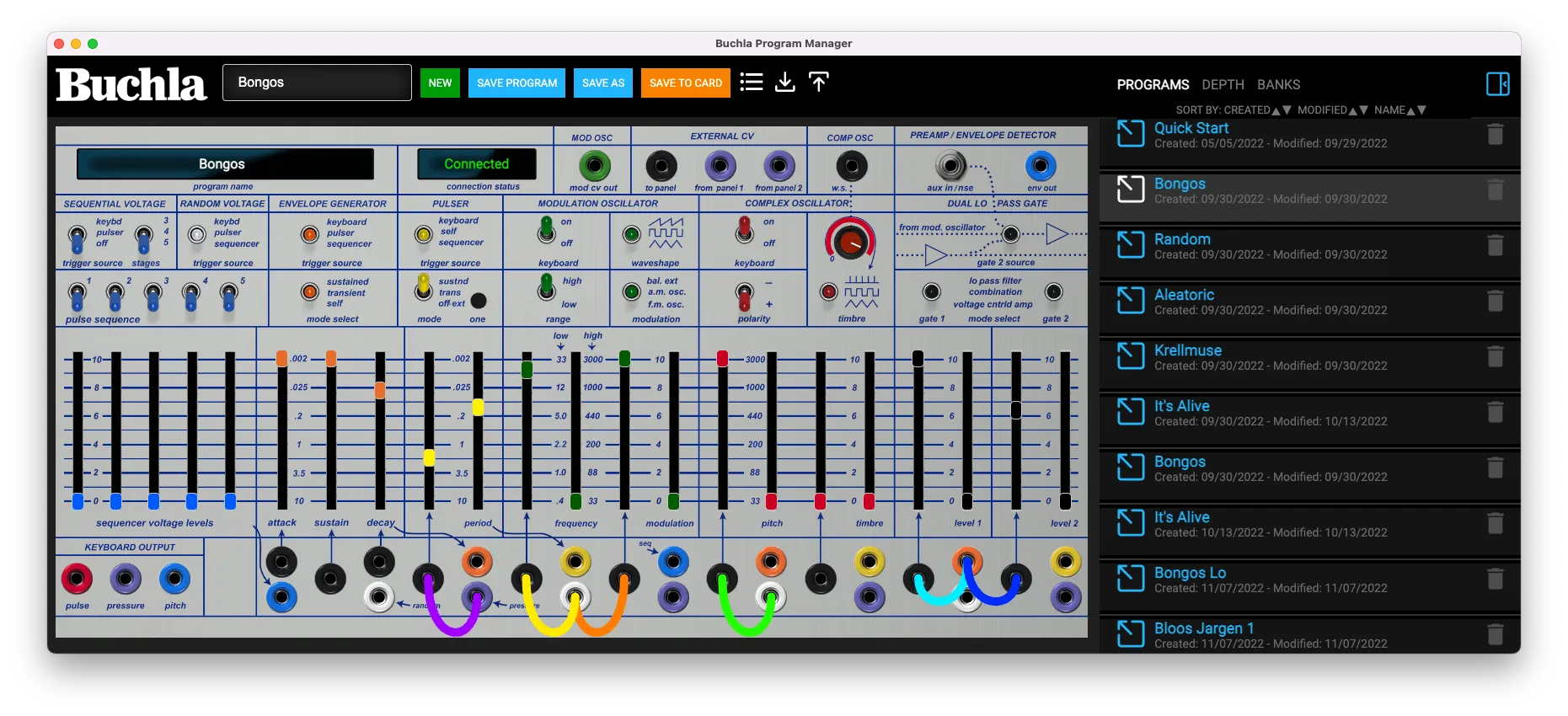Click the aux in/nse silver jack
Screen dimensions: 1568x716
point(950,166)
